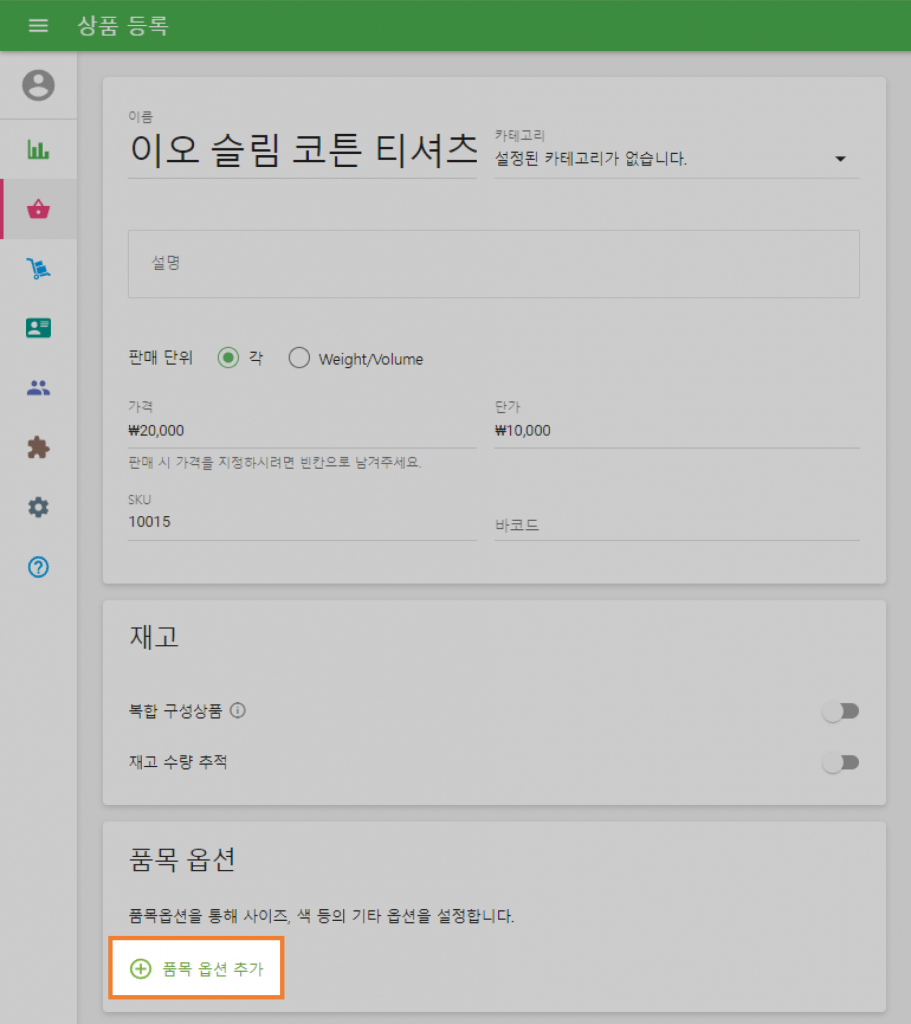This screenshot has height=1024, width=911.
Task: Enable the 복합 구성상품 toggle
Action: (x=841, y=711)
